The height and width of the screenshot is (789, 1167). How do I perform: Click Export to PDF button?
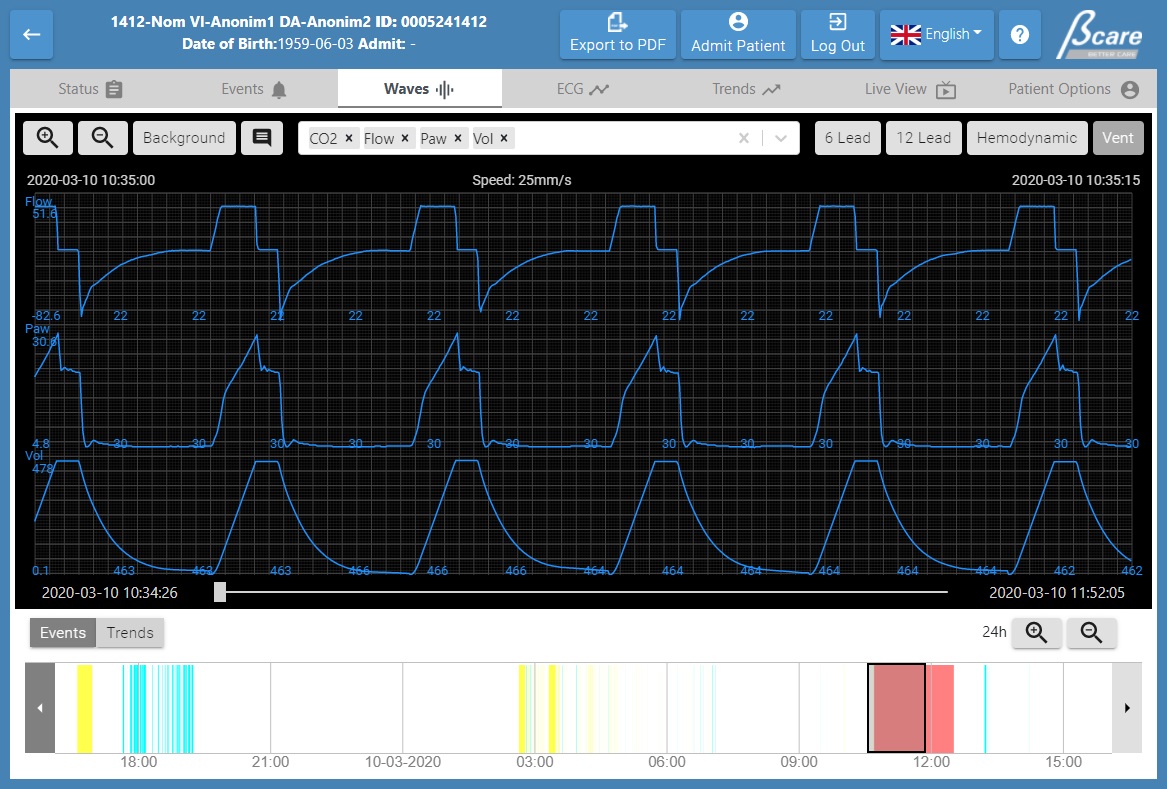[617, 35]
